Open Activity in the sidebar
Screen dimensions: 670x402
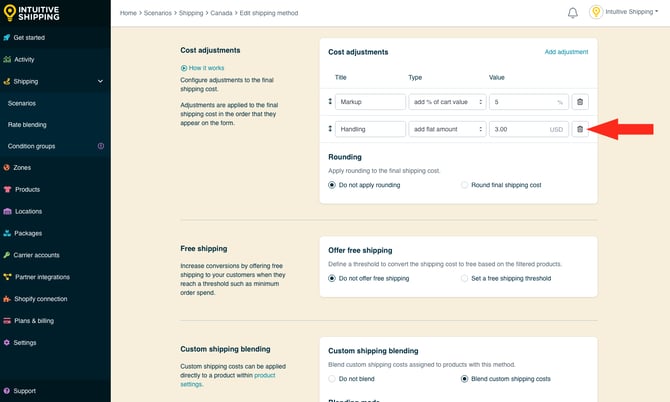point(24,59)
